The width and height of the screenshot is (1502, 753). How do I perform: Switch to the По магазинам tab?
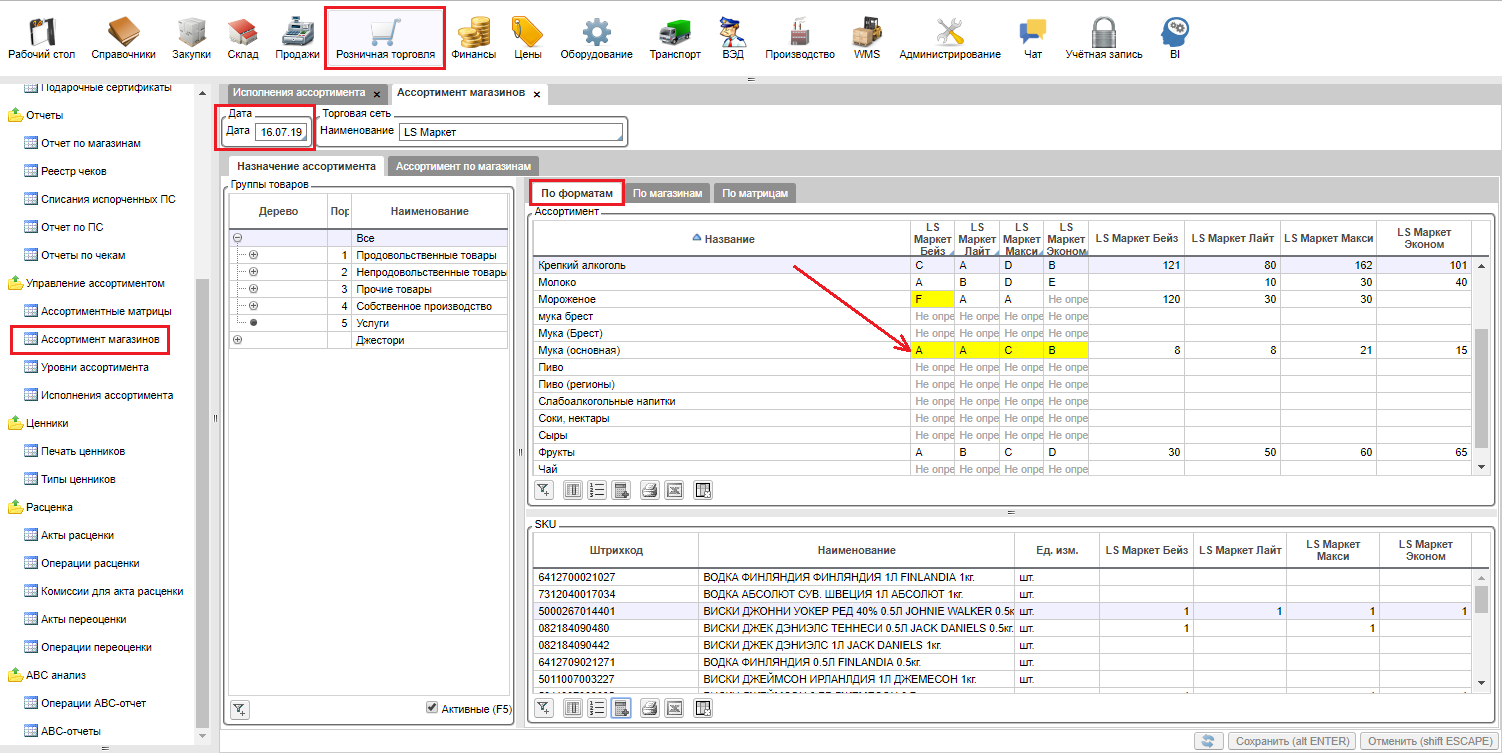coord(668,193)
